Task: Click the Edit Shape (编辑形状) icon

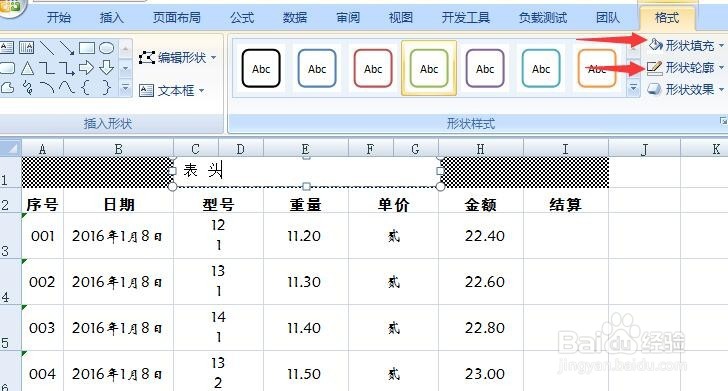Action: tap(147, 58)
